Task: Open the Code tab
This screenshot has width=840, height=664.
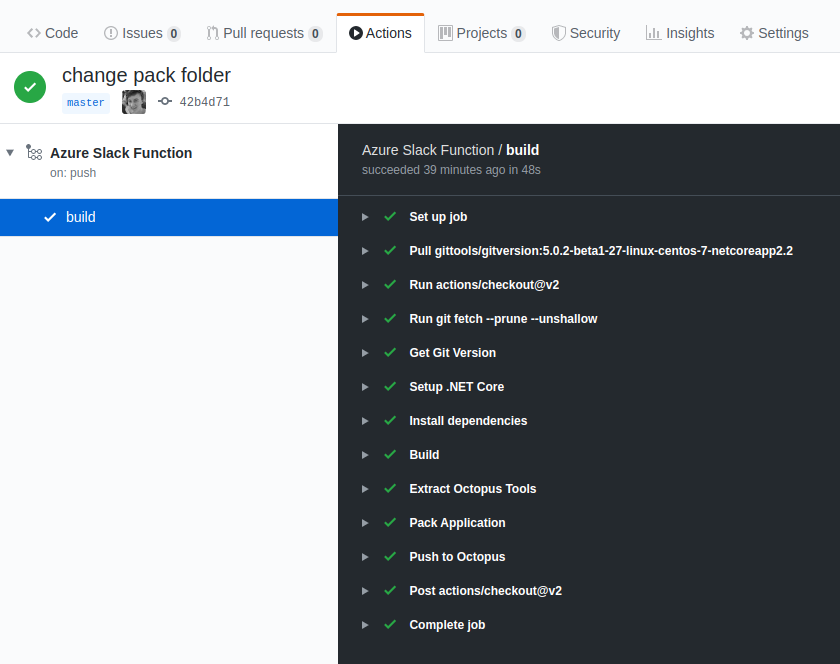Action: [x=52, y=33]
